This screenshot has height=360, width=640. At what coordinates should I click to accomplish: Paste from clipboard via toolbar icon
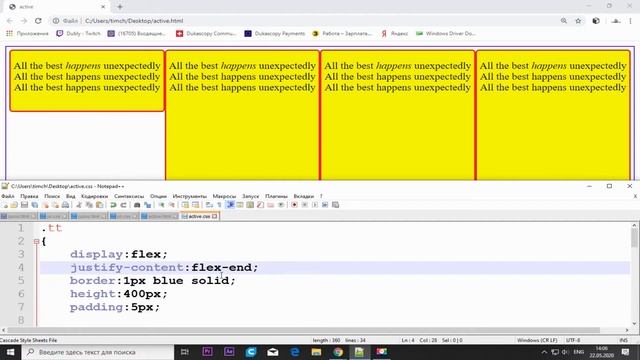click(99, 205)
